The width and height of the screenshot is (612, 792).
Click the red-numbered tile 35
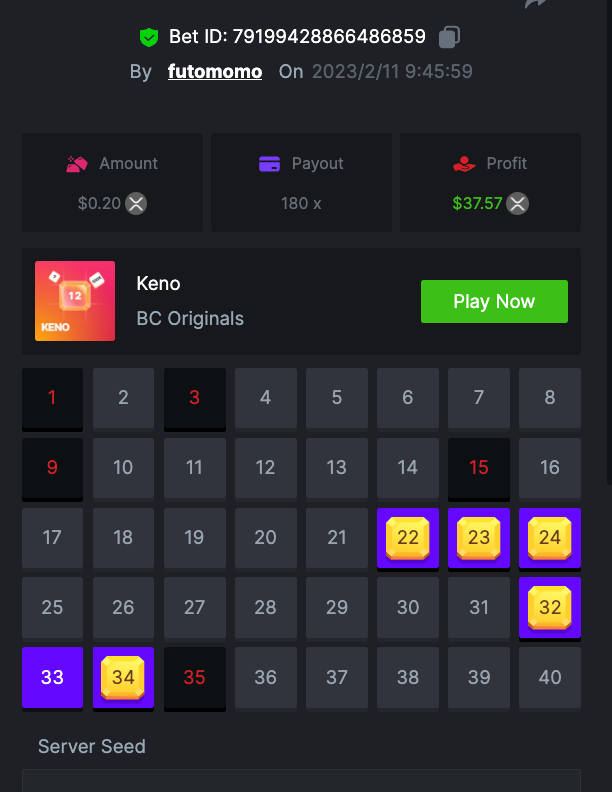194,678
